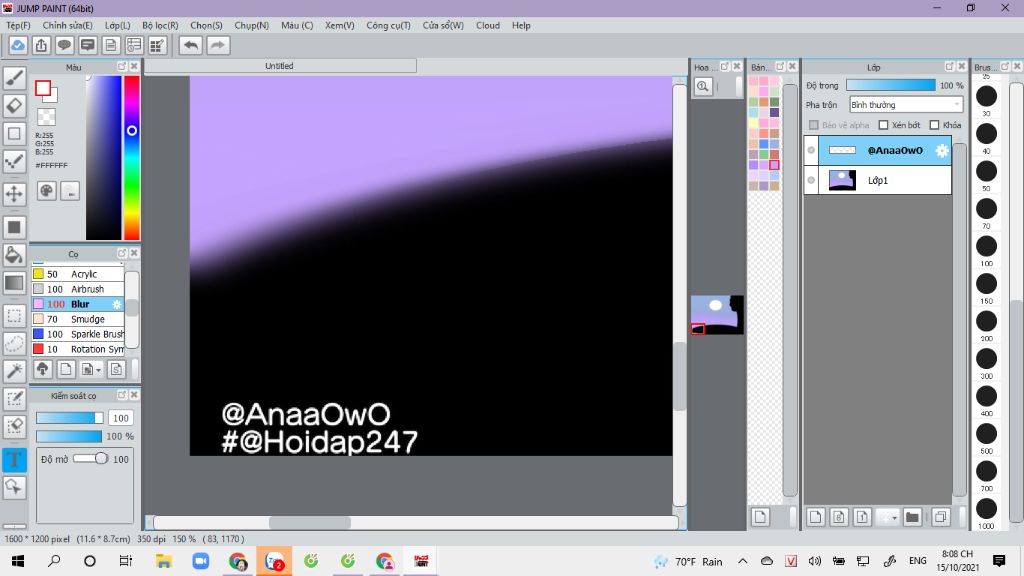
Task: Open the palette icon in the color panel
Action: [46, 191]
